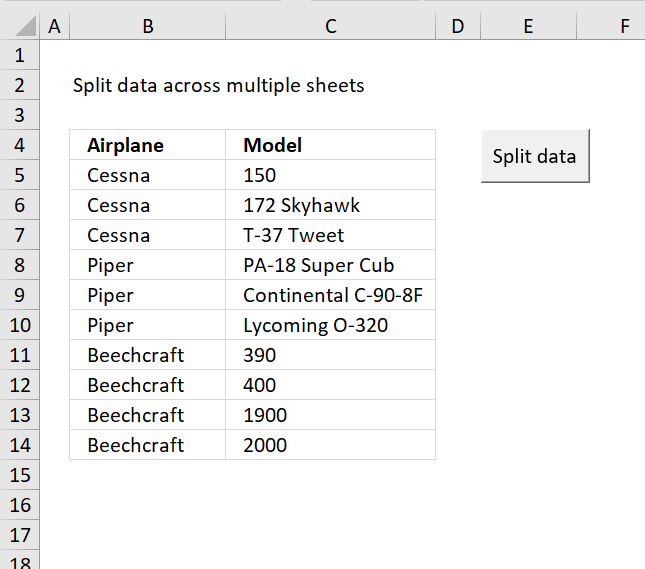This screenshot has width=645, height=569.
Task: Select the cell containing 2000
Action: (331, 446)
